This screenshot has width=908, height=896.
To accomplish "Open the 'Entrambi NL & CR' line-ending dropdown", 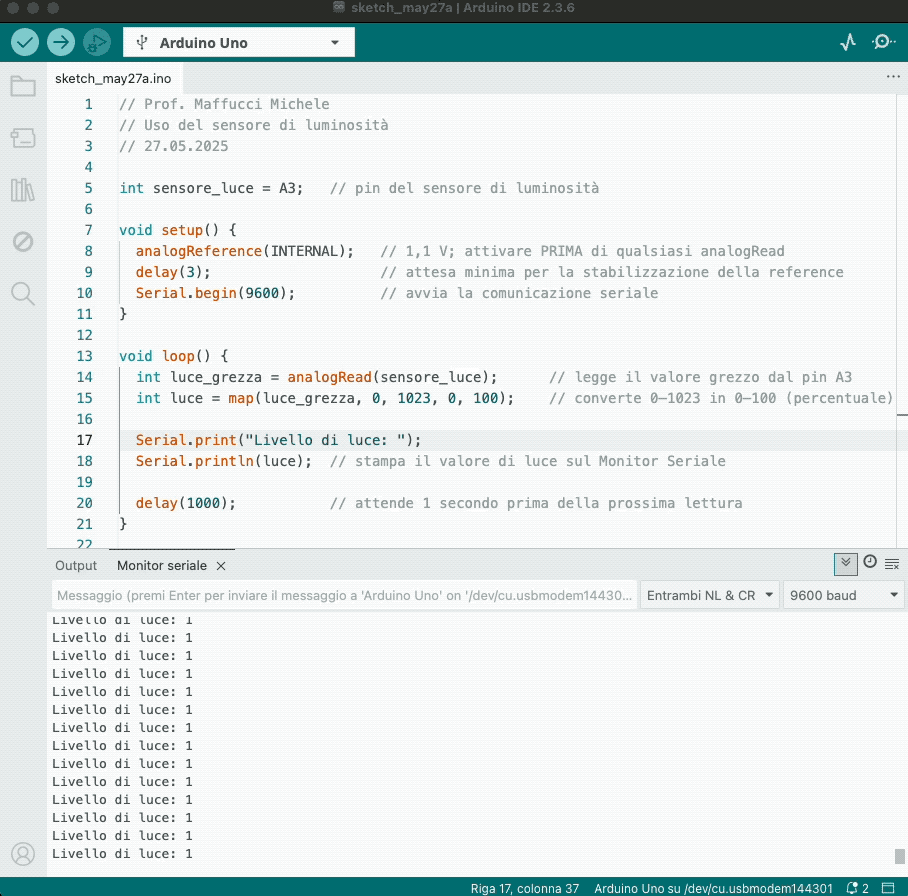I will pos(710,595).
